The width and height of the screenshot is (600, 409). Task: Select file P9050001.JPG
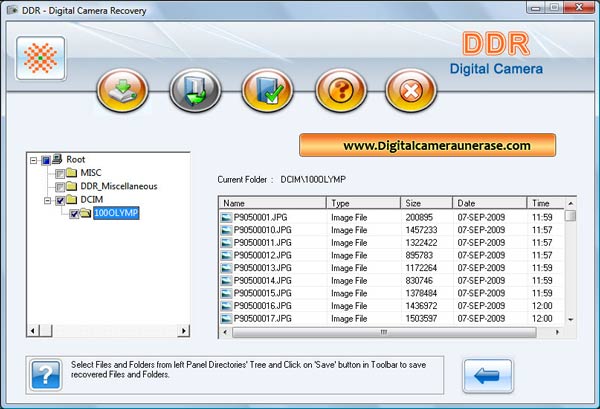[261, 217]
